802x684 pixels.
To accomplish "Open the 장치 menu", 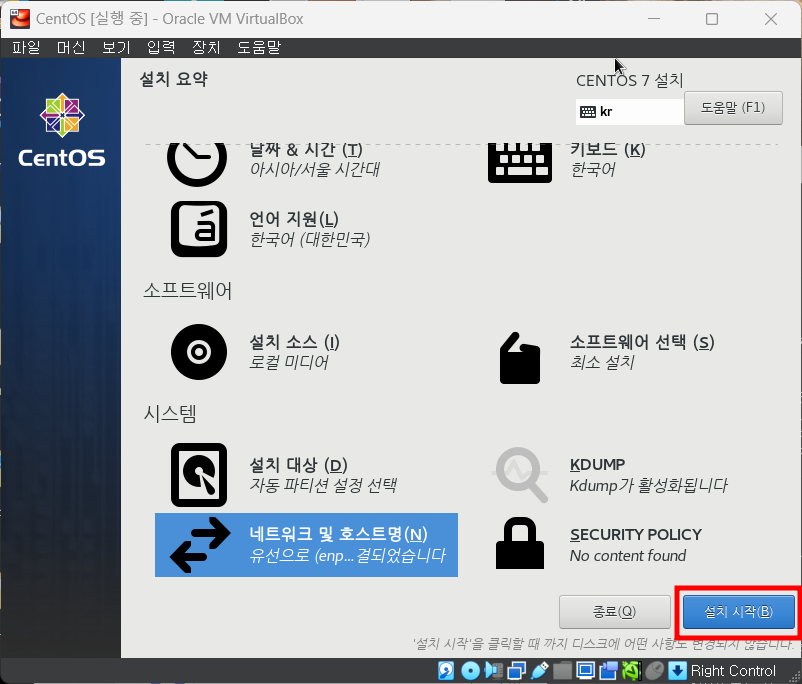I will click(x=206, y=48).
